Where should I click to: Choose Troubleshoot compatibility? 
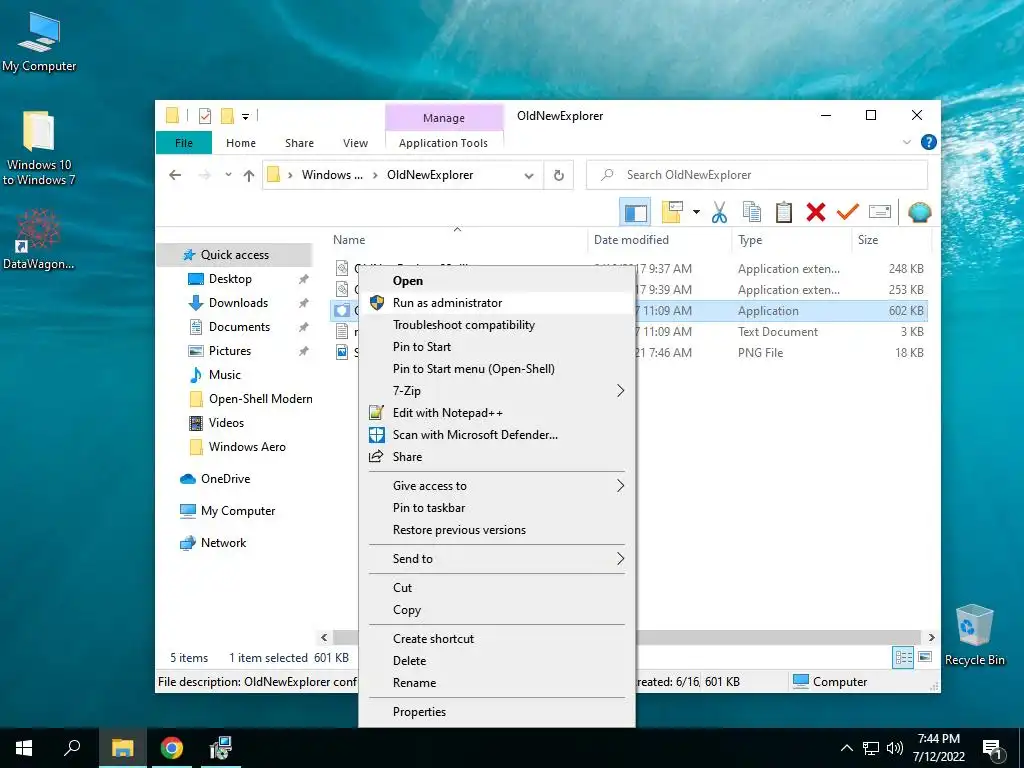(x=496, y=325)
